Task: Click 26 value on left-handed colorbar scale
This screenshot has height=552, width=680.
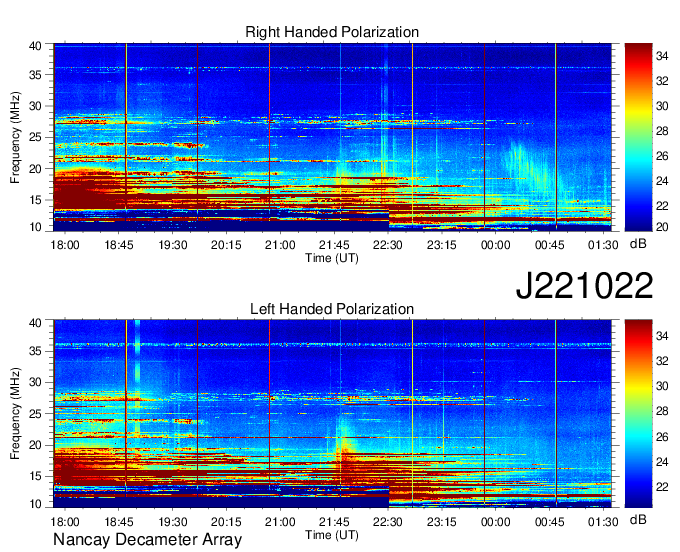Action: click(x=662, y=437)
